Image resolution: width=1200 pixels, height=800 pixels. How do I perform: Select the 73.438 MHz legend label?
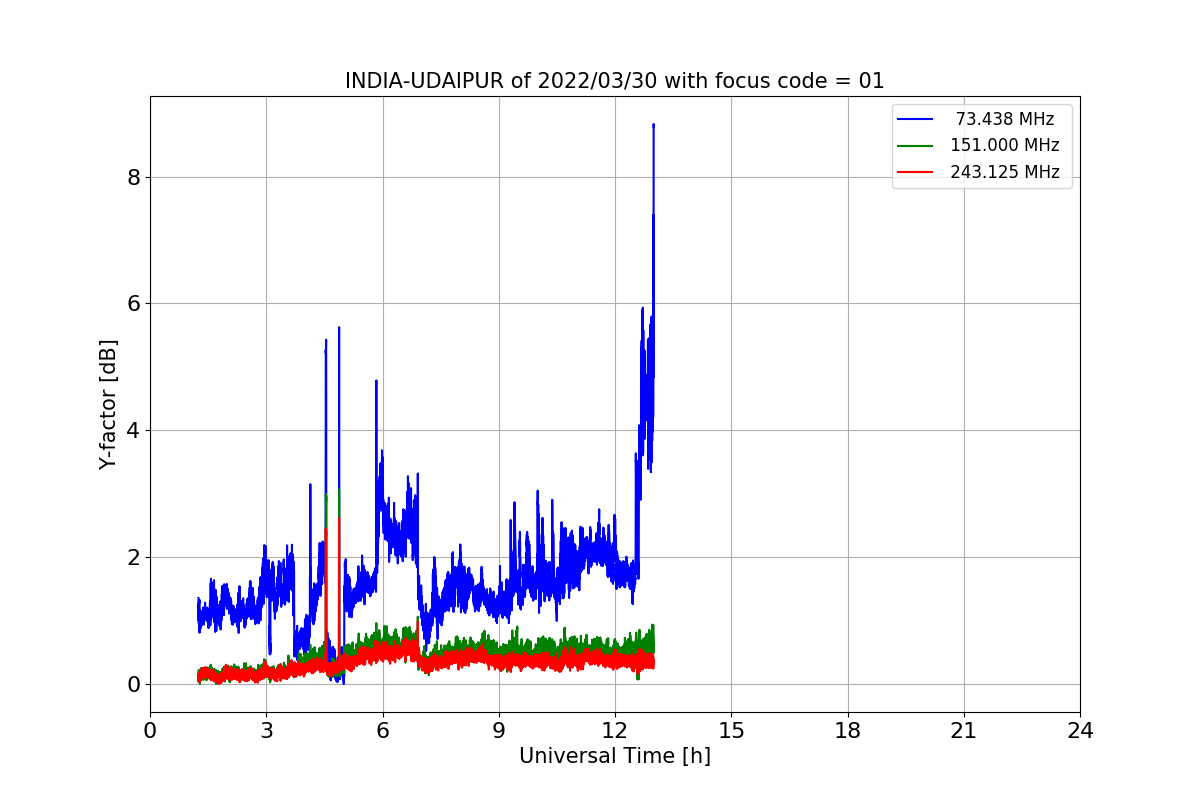(x=1005, y=119)
